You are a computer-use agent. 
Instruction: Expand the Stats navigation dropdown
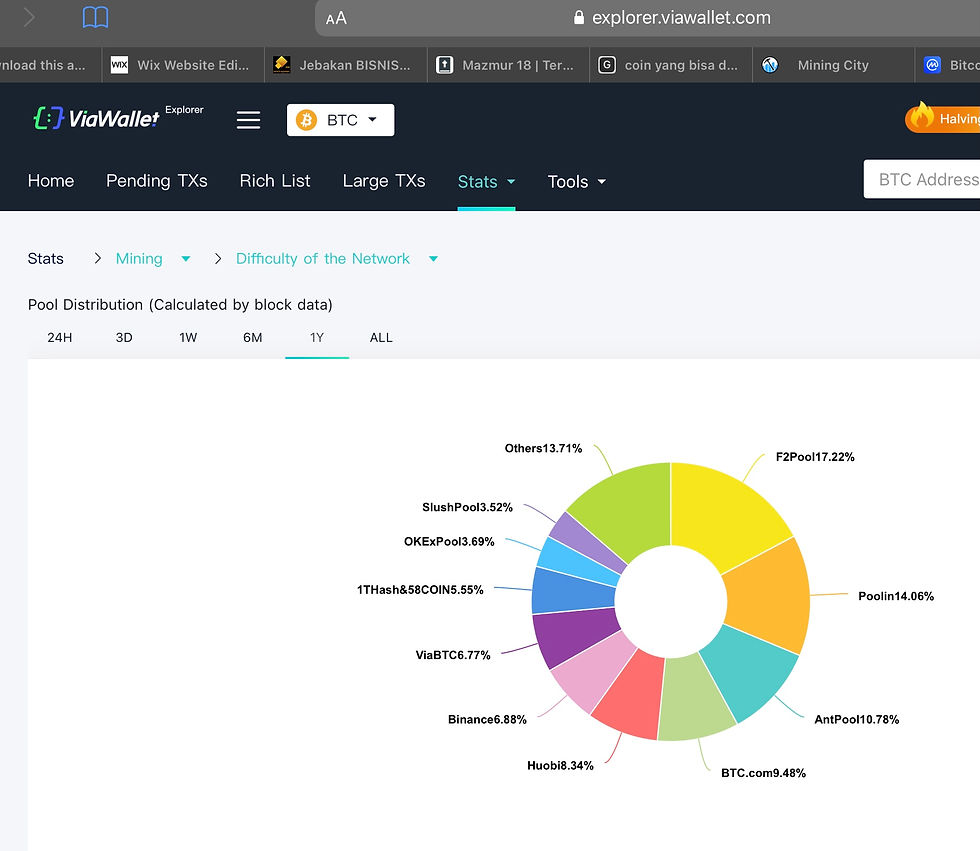[486, 182]
